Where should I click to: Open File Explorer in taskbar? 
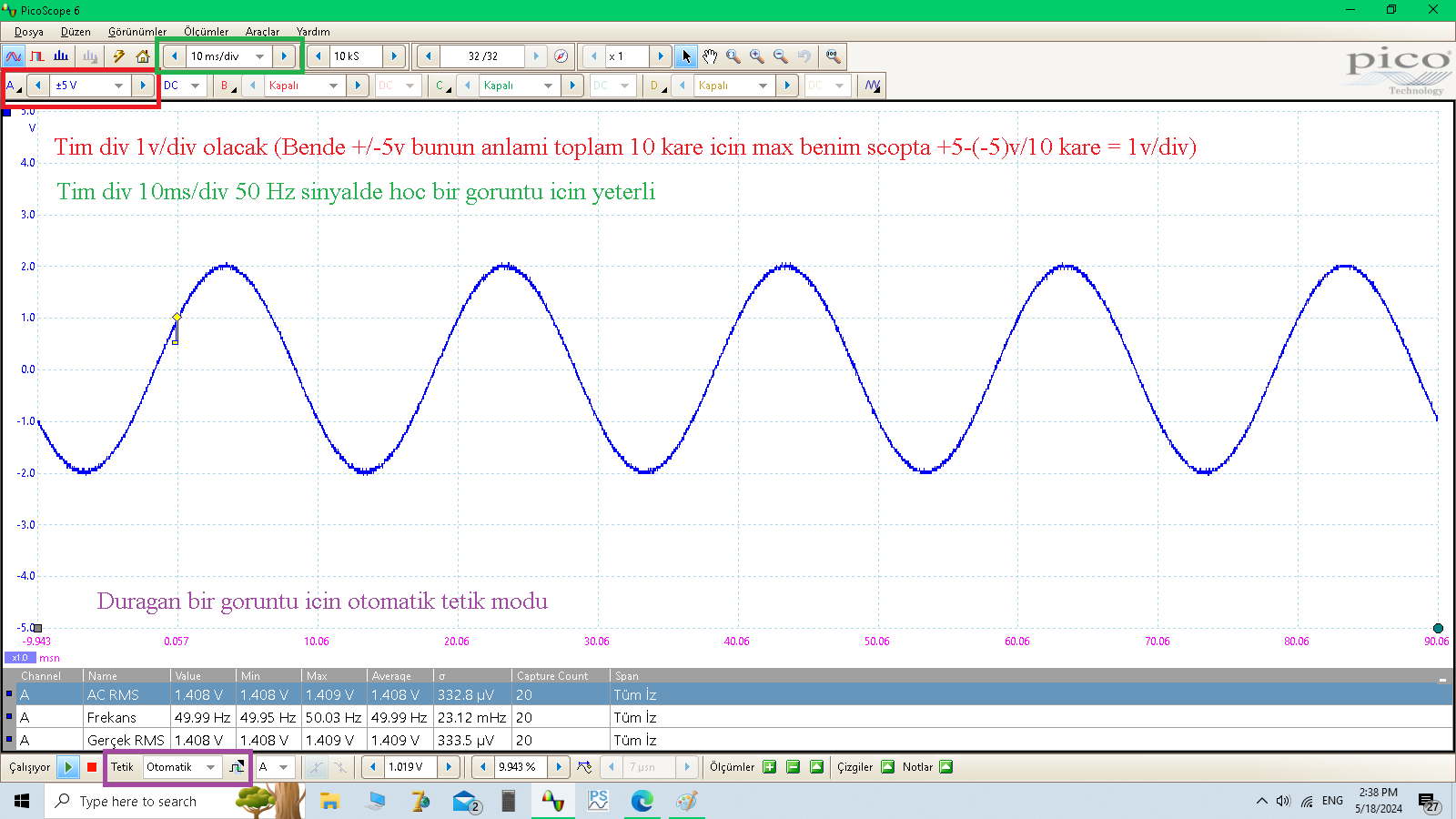329,801
